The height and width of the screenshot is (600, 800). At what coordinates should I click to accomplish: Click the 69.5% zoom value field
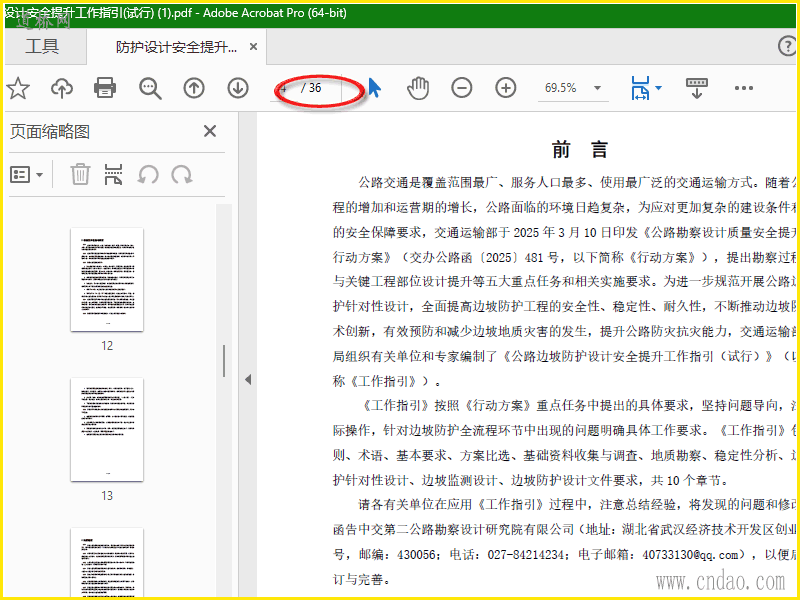click(561, 88)
